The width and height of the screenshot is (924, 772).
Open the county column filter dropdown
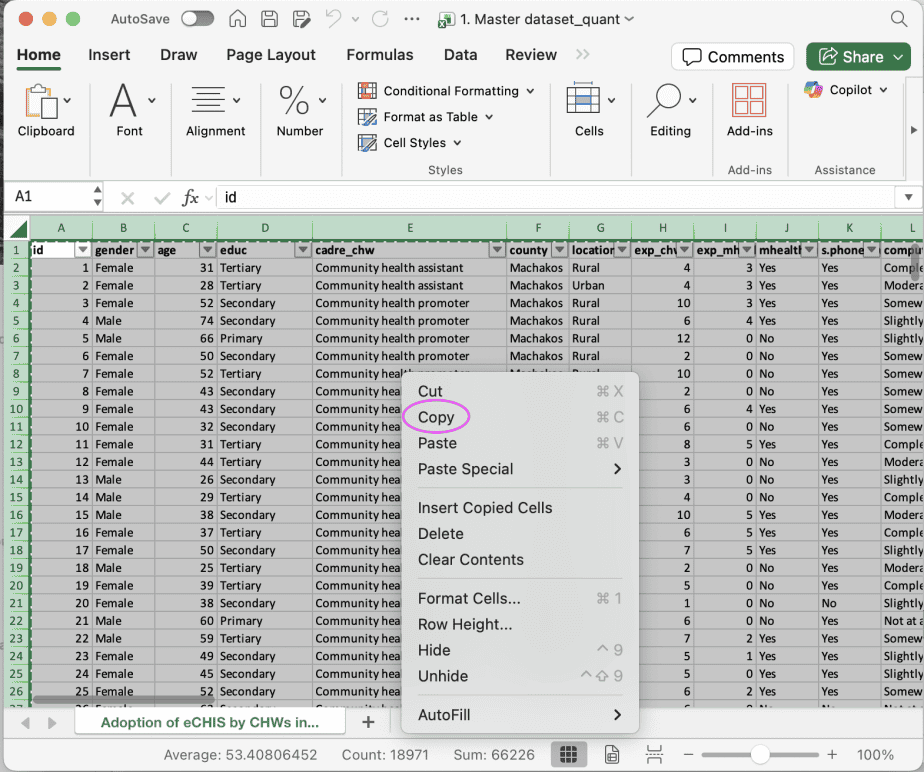pos(559,250)
